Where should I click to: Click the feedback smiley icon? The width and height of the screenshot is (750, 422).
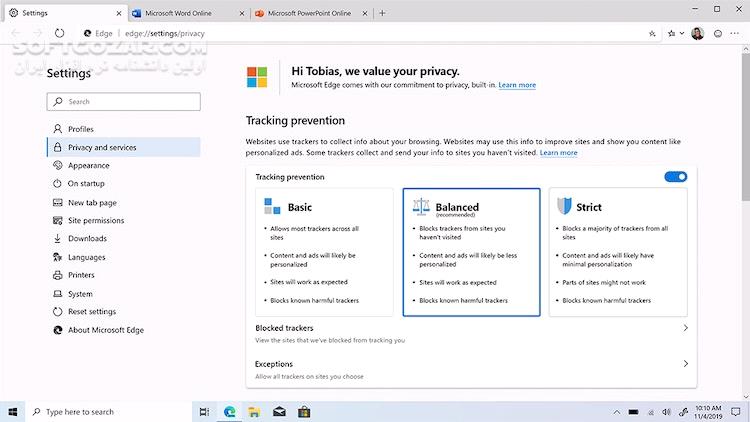[x=718, y=33]
